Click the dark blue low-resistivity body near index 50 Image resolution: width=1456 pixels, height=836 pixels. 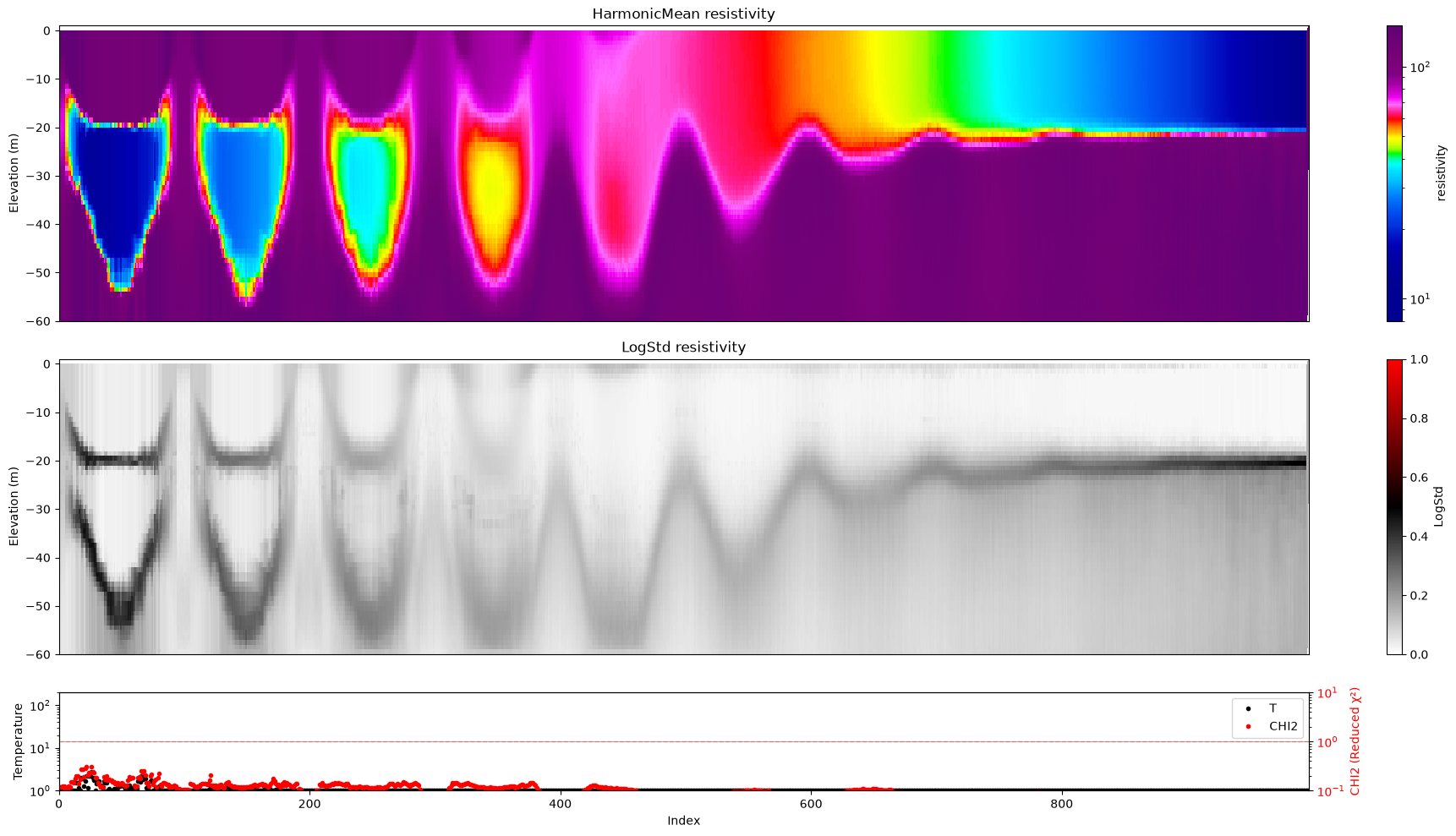[118, 190]
